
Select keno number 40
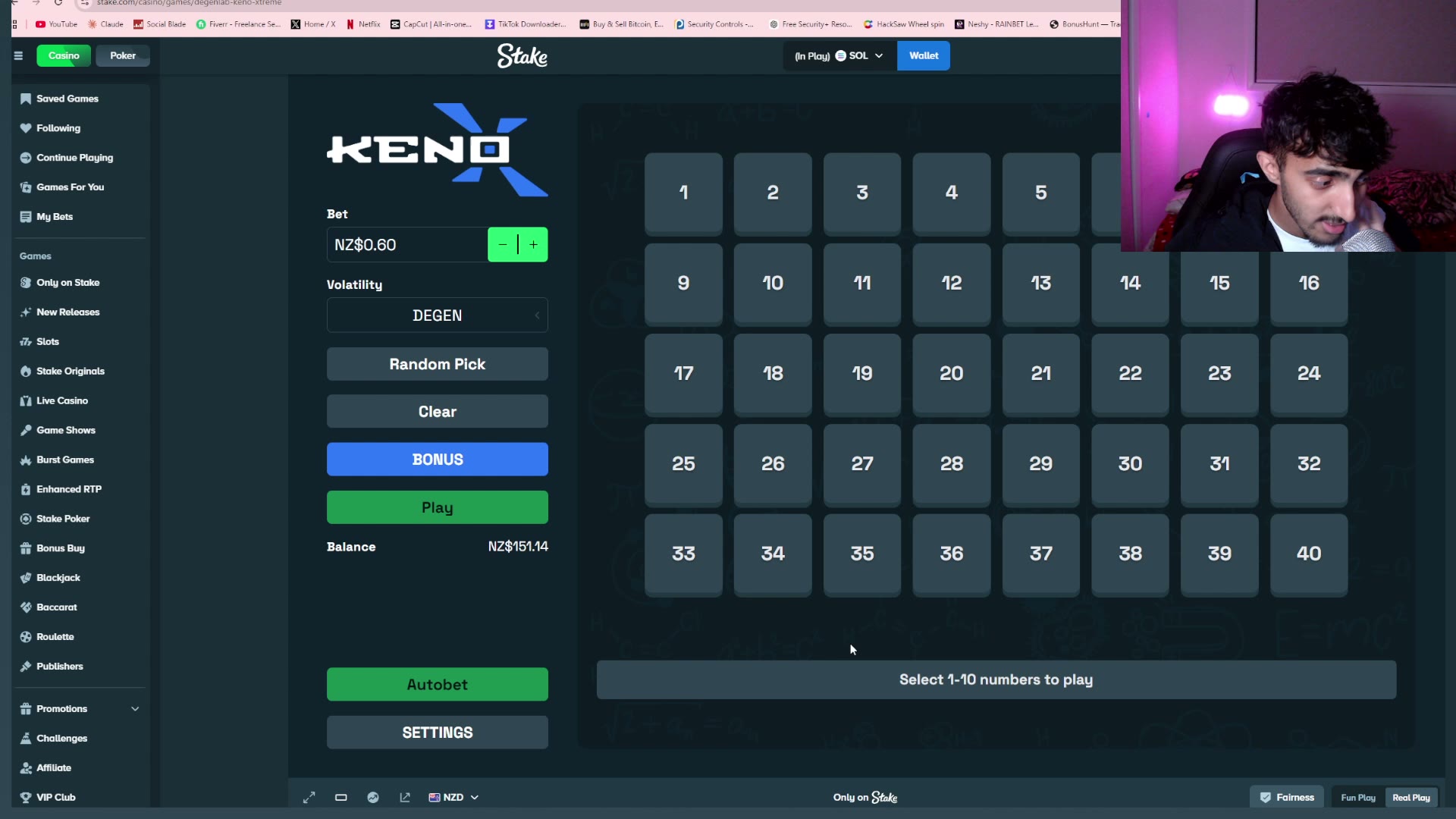1309,554
